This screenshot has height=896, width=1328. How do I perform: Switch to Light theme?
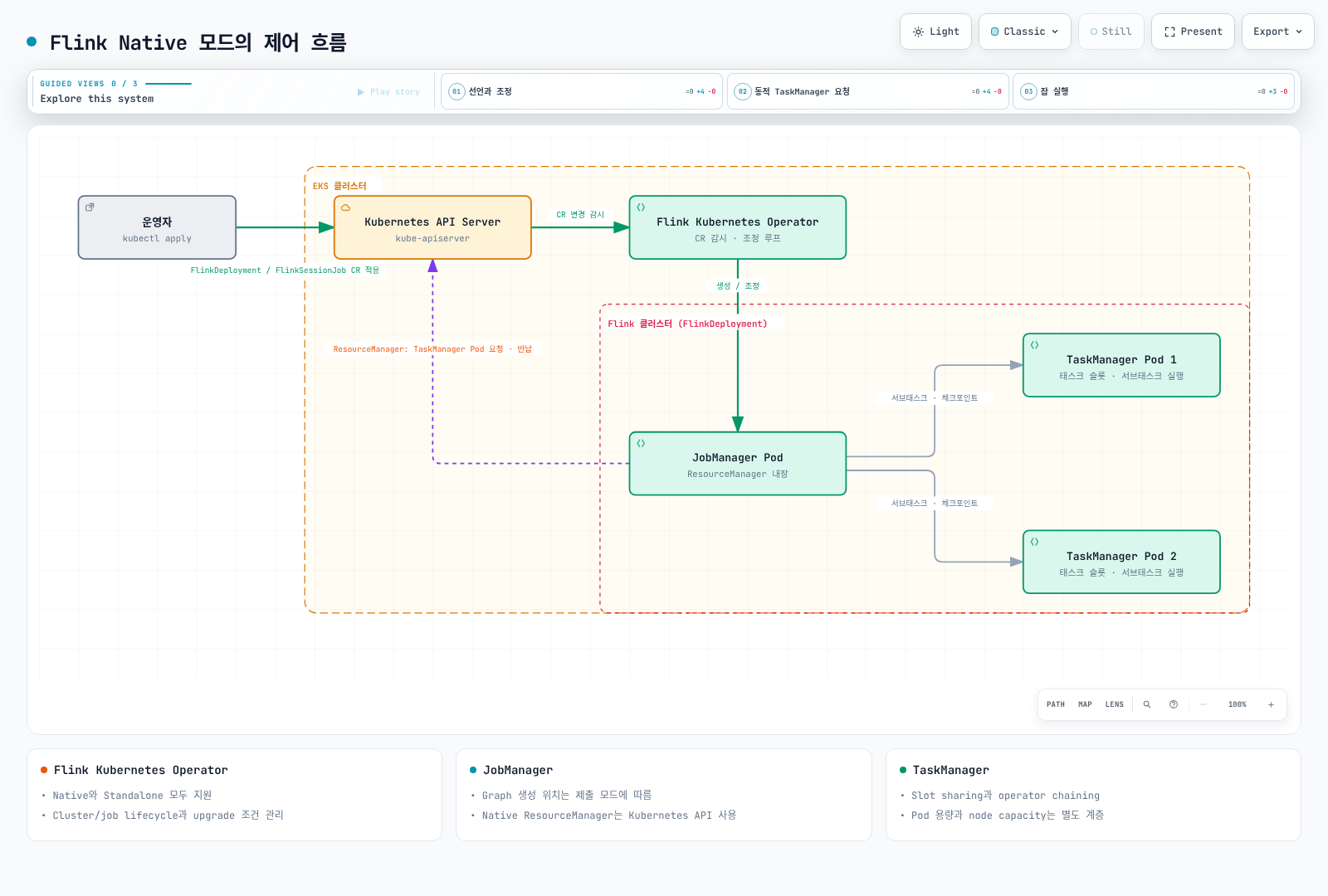pos(935,32)
